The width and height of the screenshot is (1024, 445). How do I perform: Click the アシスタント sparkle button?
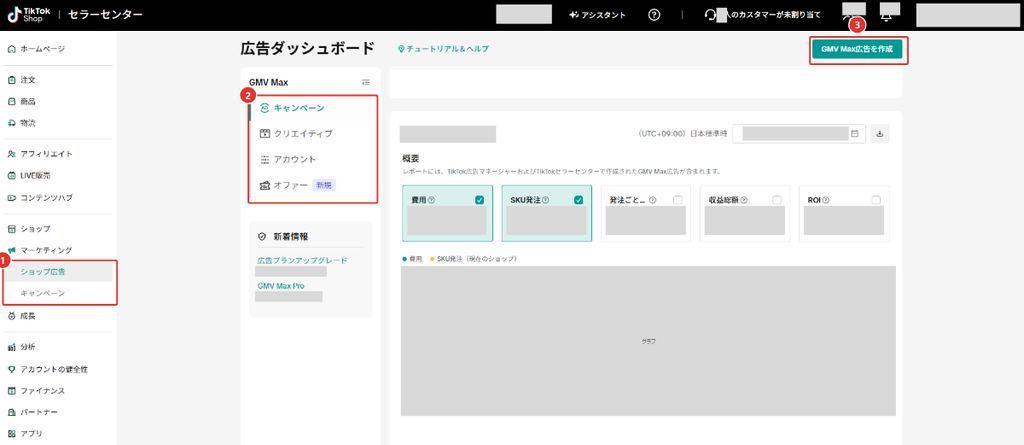597,15
